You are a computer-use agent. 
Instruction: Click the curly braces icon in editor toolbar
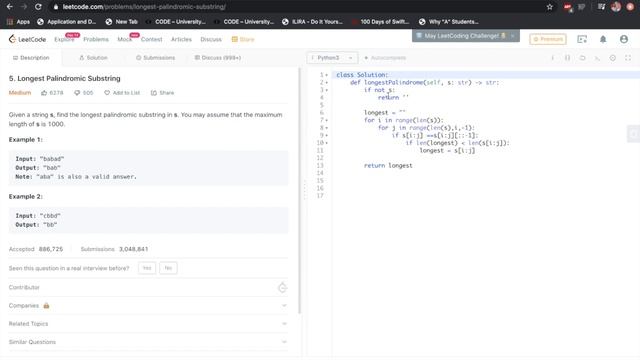[x=567, y=58]
